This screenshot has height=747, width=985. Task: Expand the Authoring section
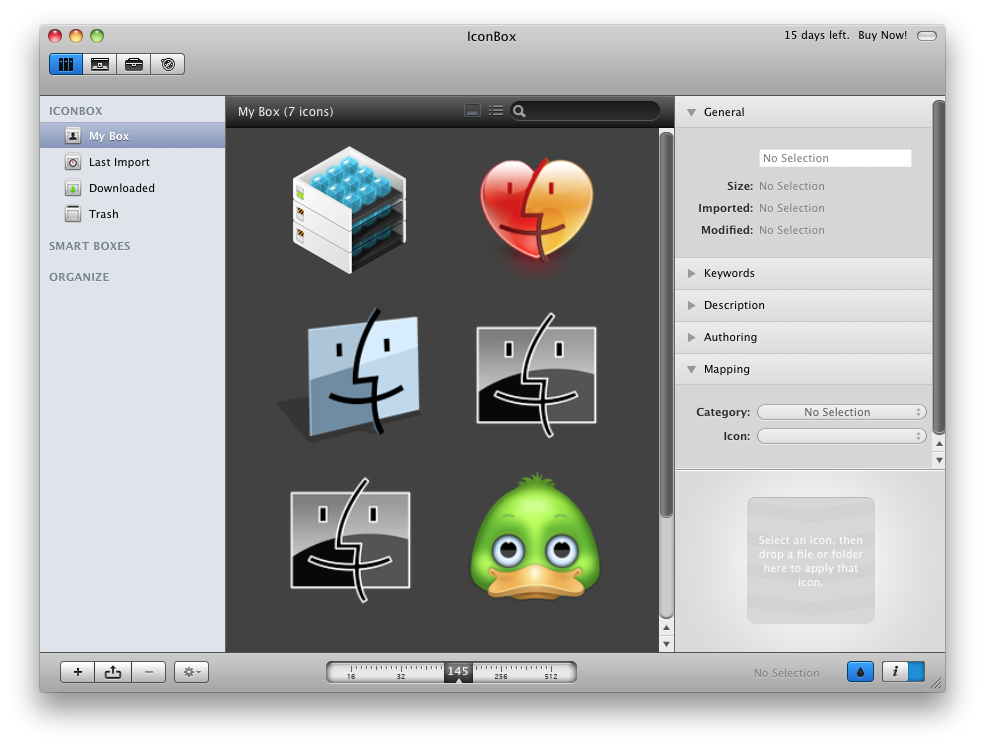pos(692,337)
